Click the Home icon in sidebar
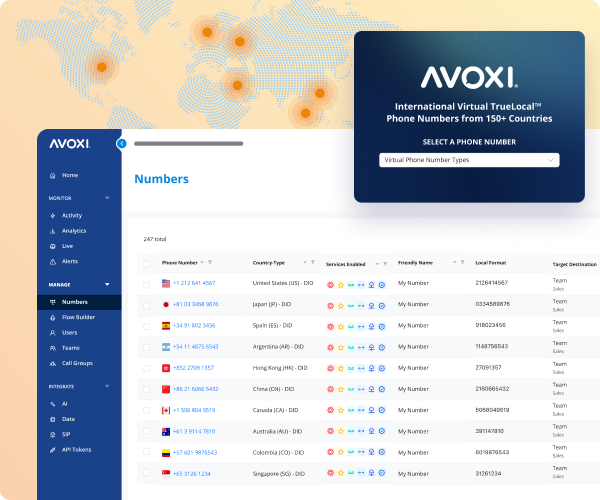Image resolution: width=600 pixels, height=500 pixels. (x=52, y=175)
